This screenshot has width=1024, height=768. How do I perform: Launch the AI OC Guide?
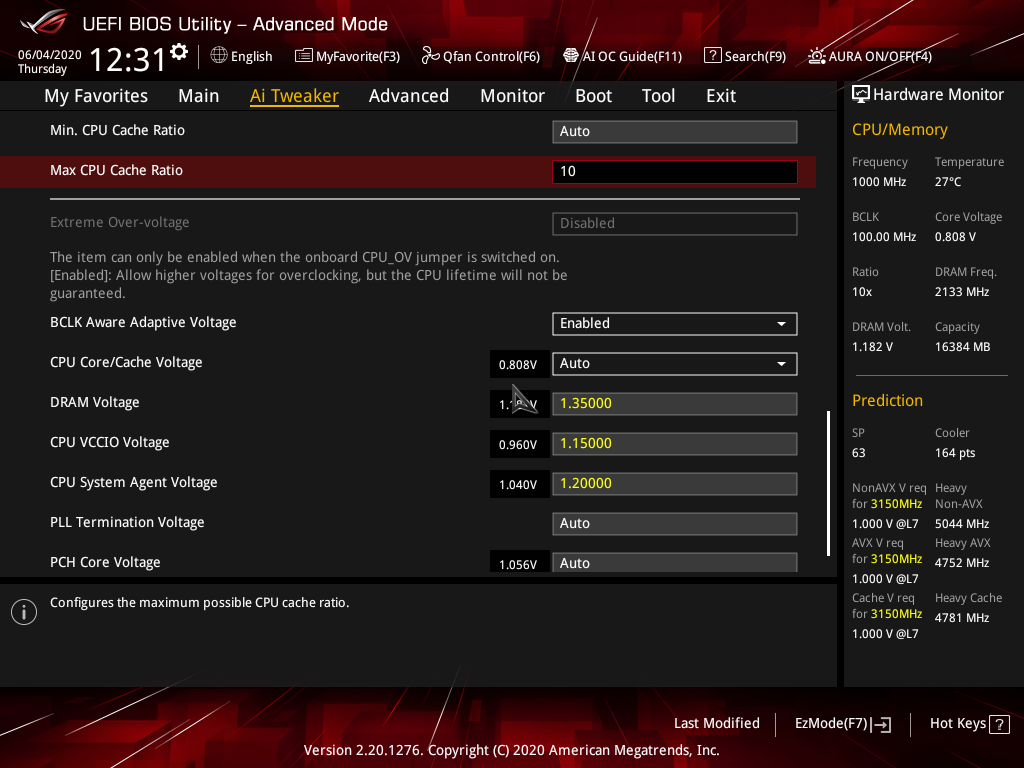[622, 56]
